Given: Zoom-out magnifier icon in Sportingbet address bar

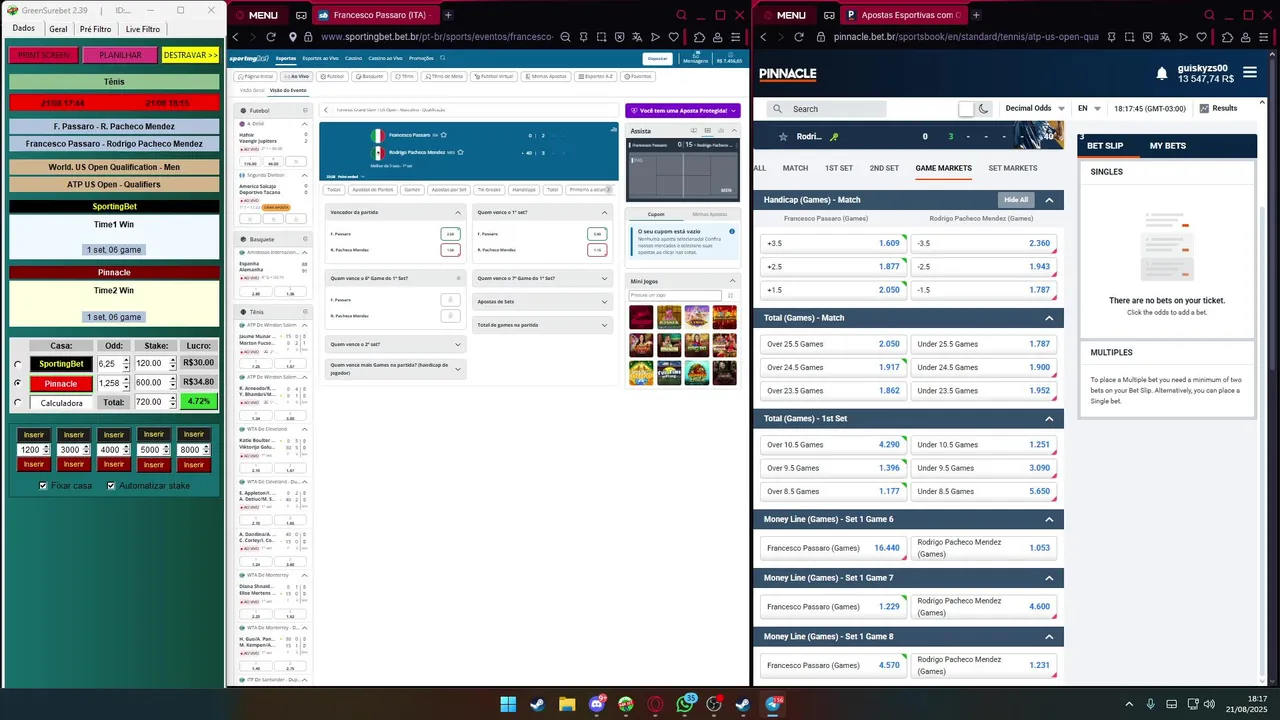Looking at the screenshot, I should 565,37.
